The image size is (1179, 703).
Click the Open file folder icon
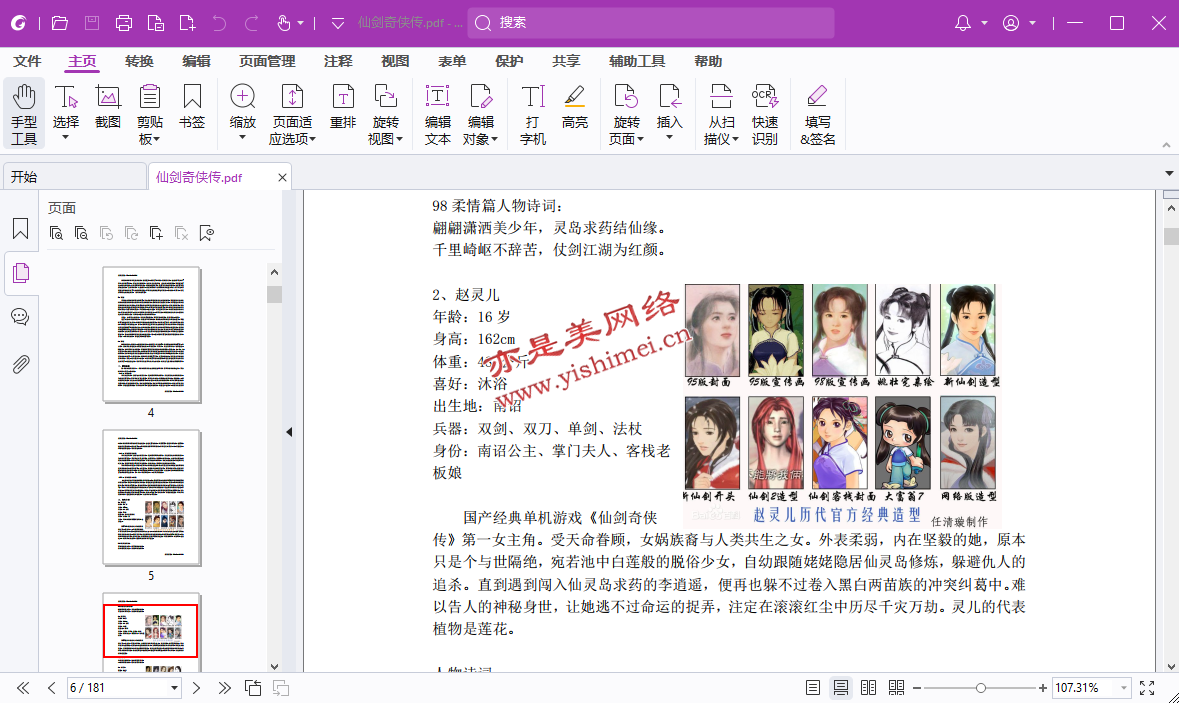(x=60, y=23)
